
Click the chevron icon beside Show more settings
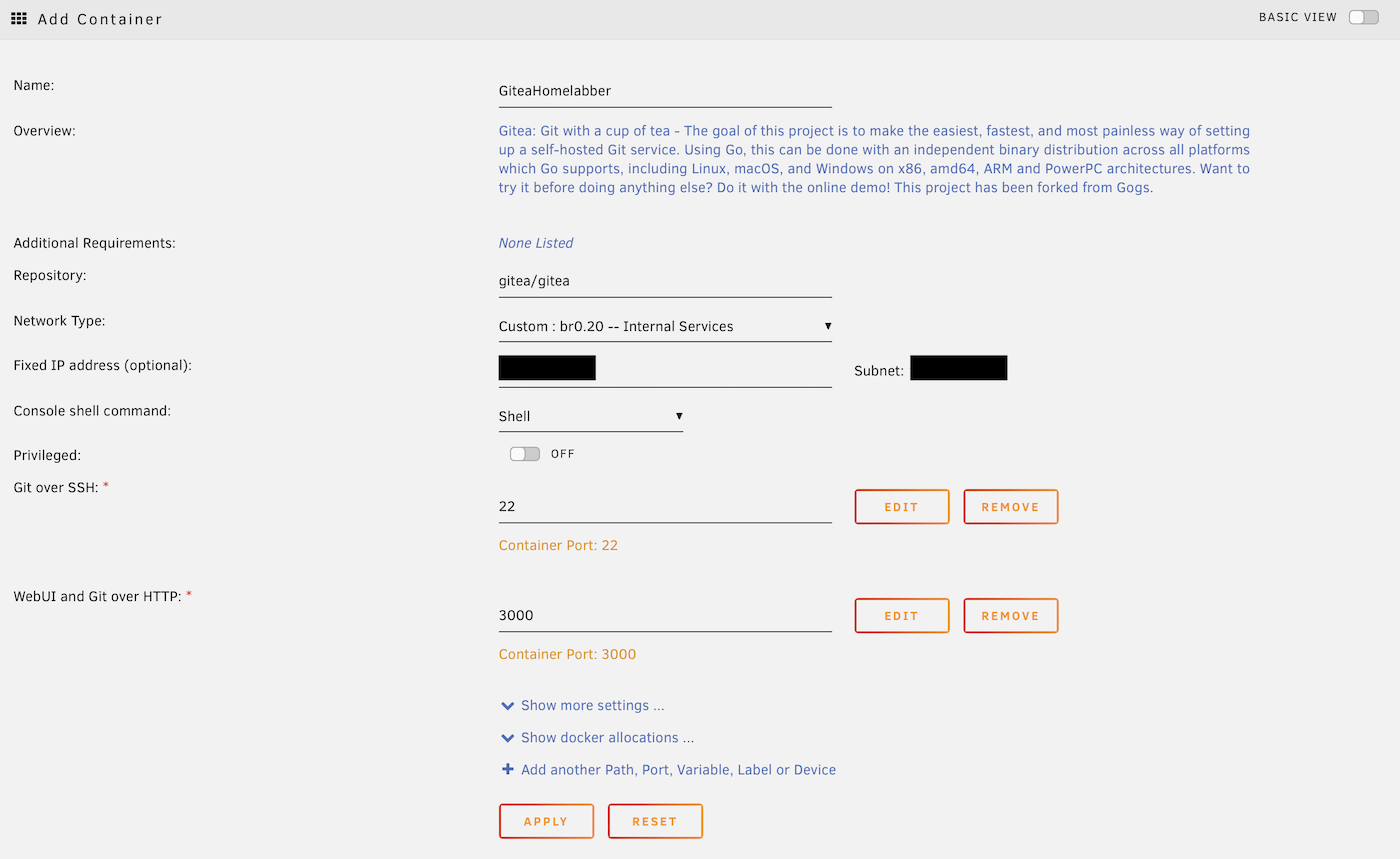(x=508, y=706)
